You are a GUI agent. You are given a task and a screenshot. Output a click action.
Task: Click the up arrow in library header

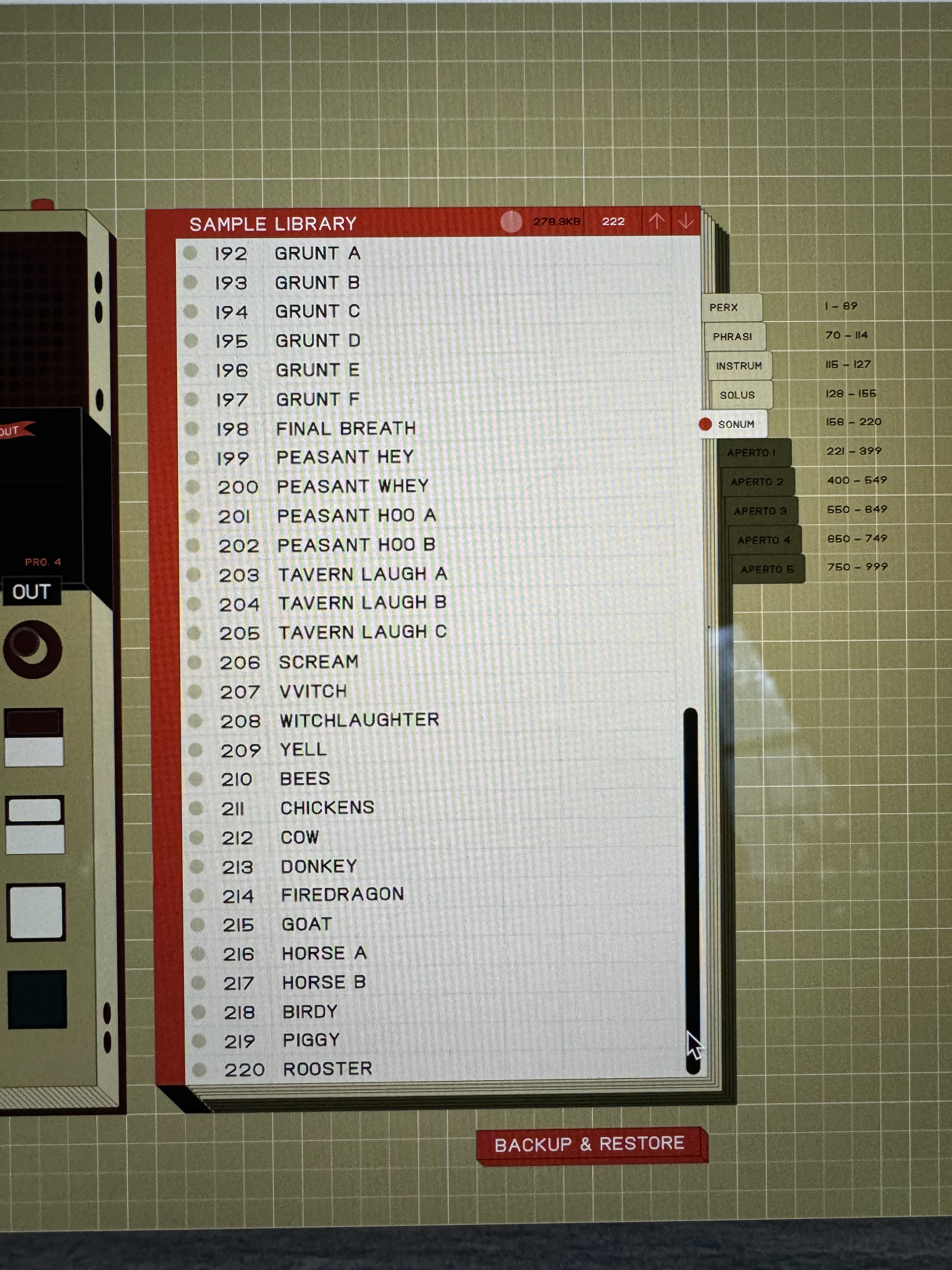pyautogui.click(x=656, y=222)
